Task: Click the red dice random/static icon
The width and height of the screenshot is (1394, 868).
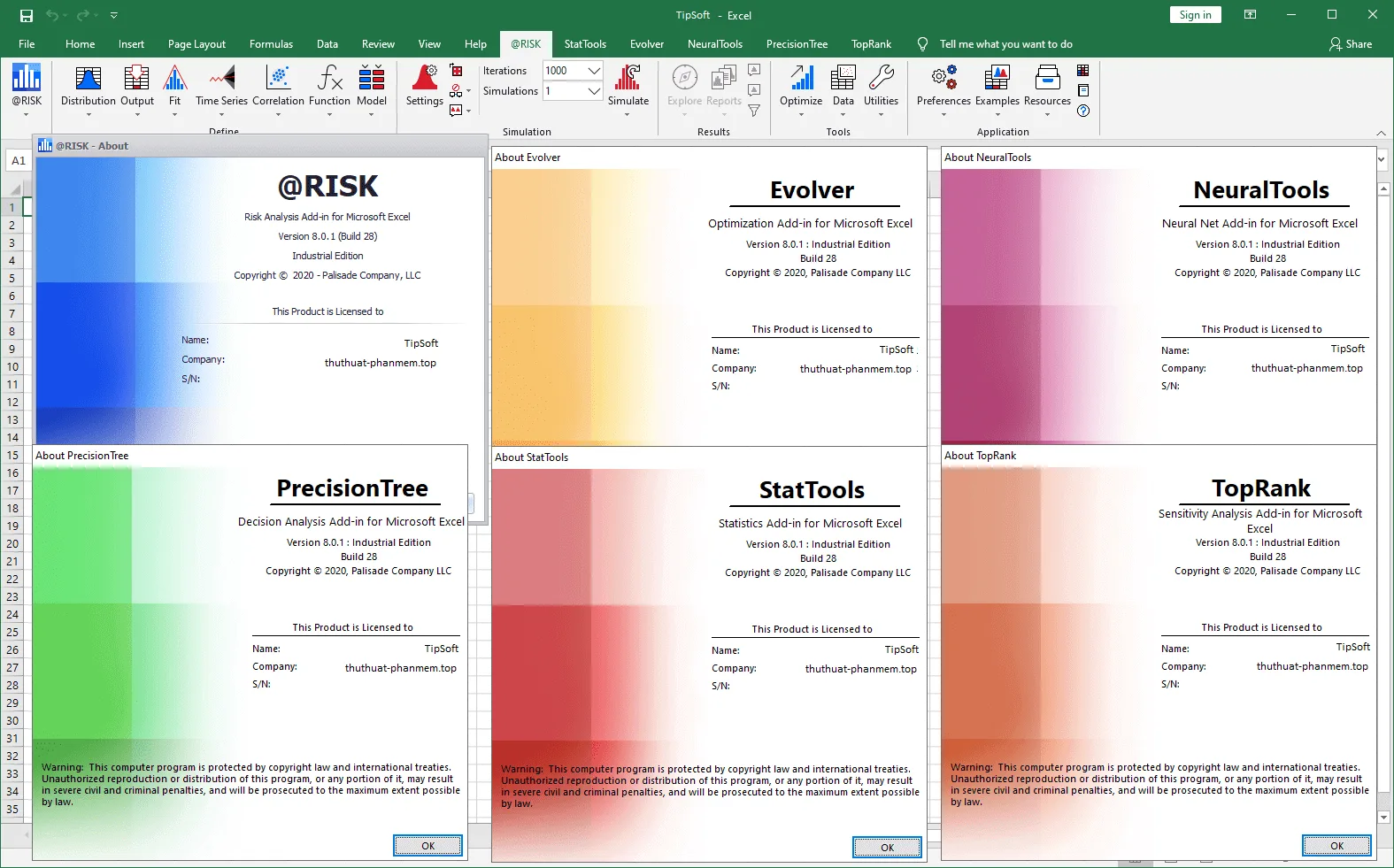Action: (x=457, y=71)
